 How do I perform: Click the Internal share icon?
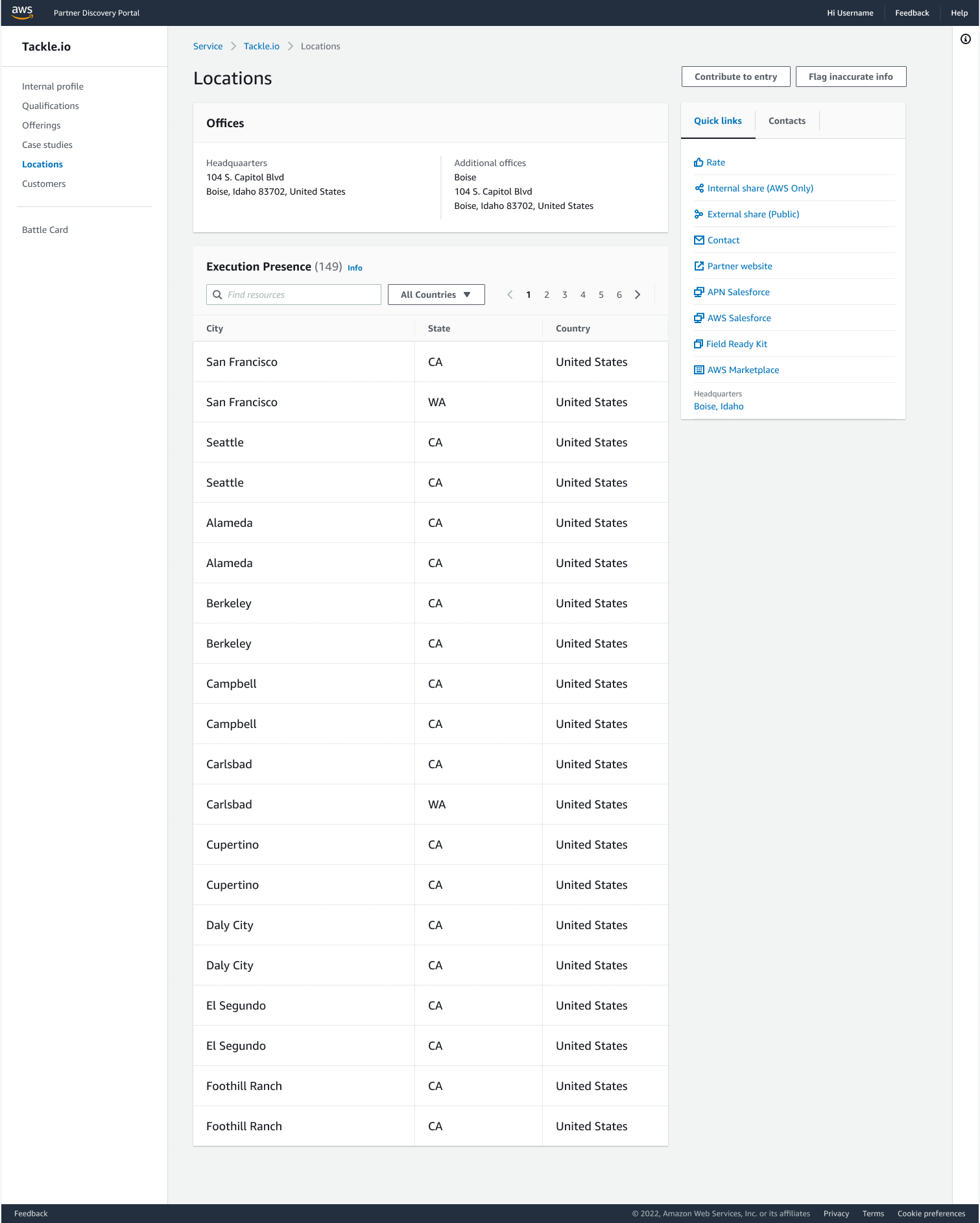pyautogui.click(x=699, y=188)
